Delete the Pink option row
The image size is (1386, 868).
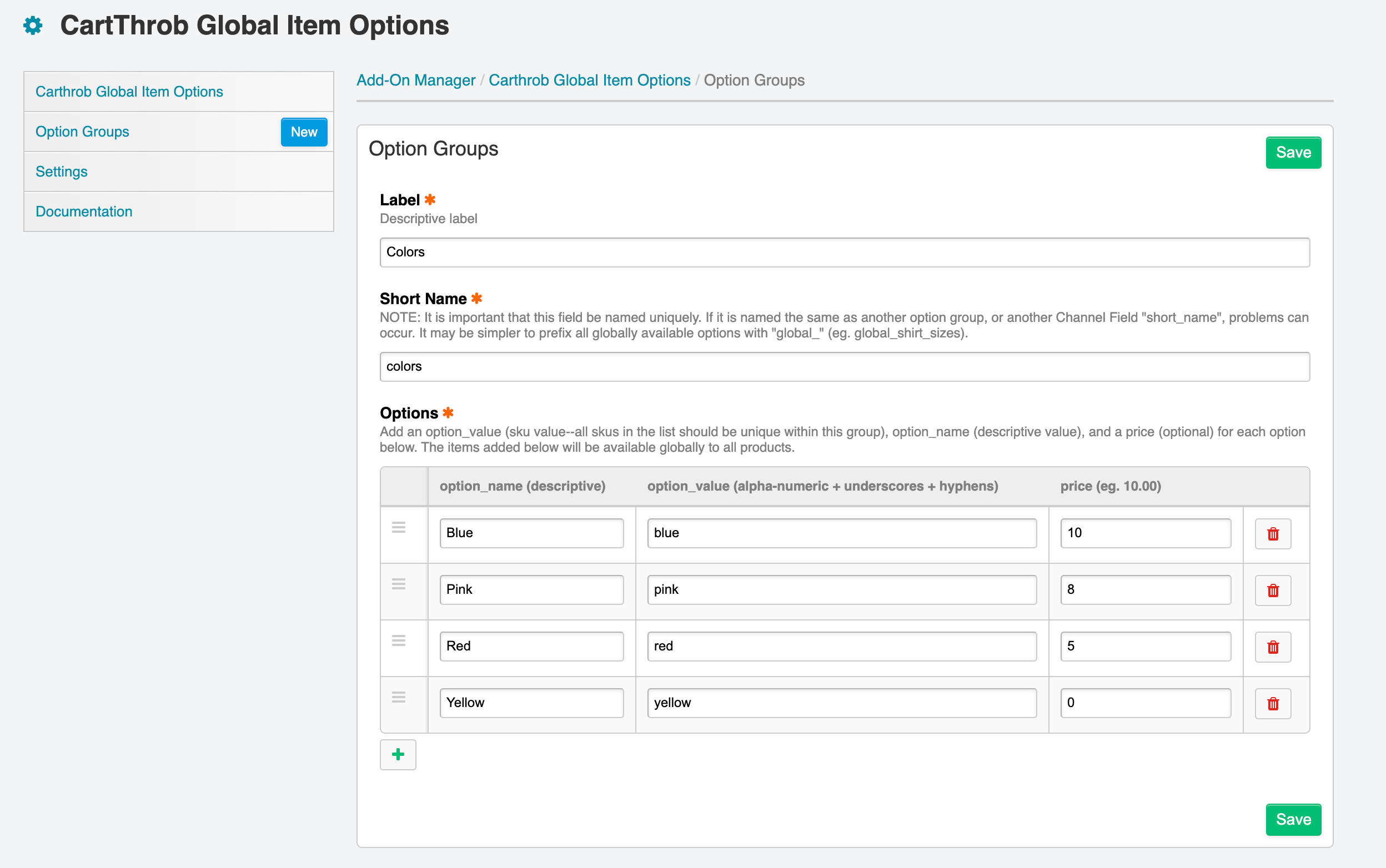pos(1273,590)
